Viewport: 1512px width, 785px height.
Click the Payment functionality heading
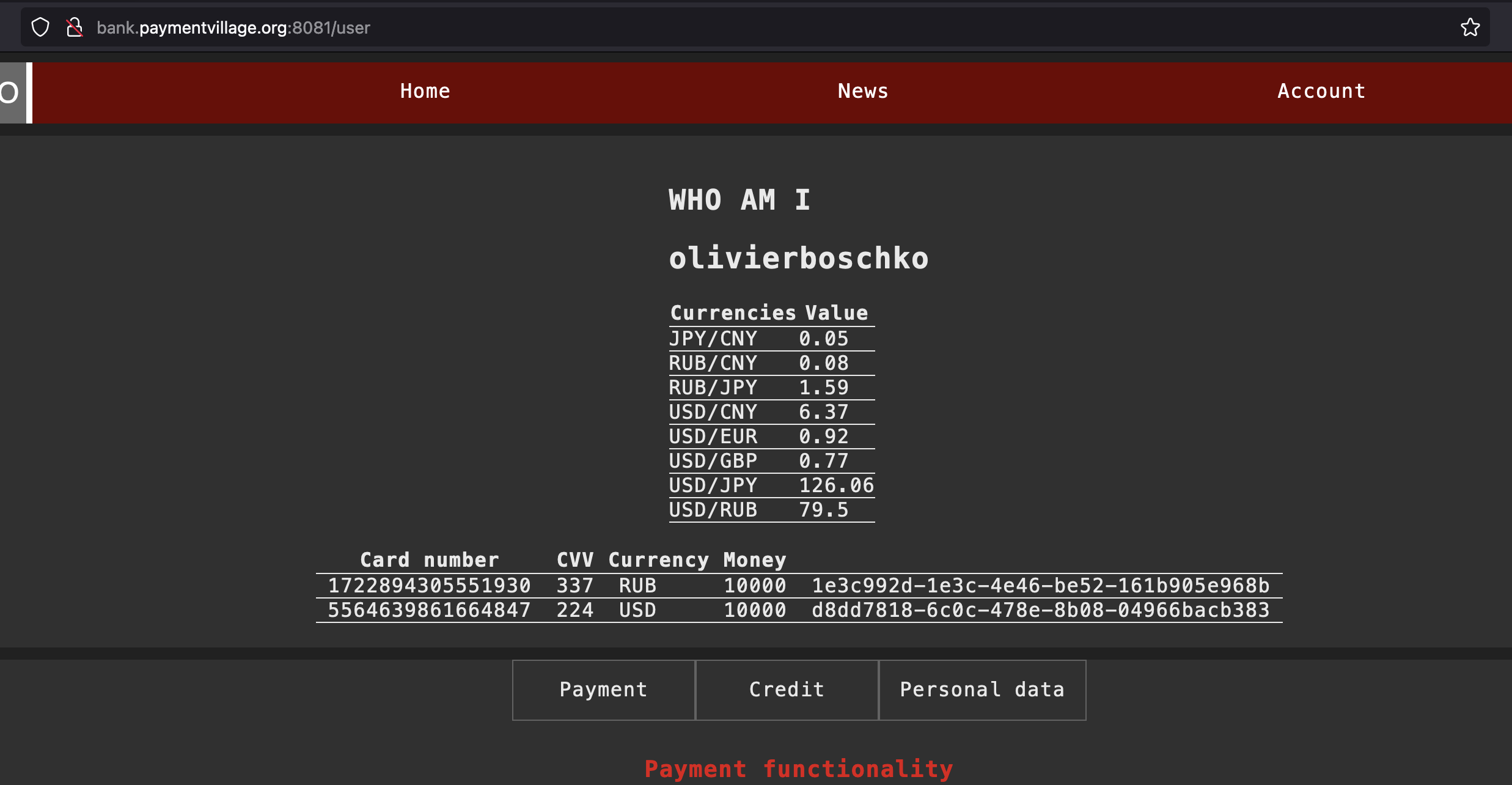pyautogui.click(x=798, y=768)
